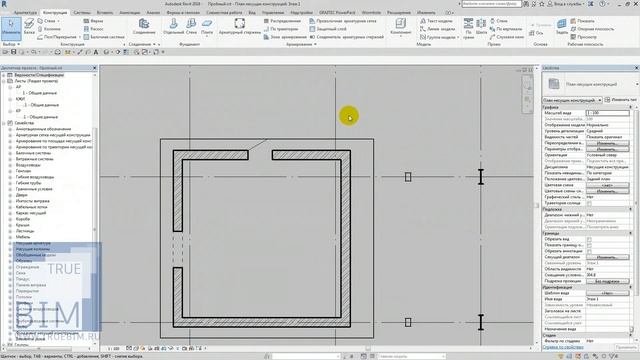Open the Компонент tool
Image resolution: width=640 pixels, height=360 pixels.
click(401, 27)
